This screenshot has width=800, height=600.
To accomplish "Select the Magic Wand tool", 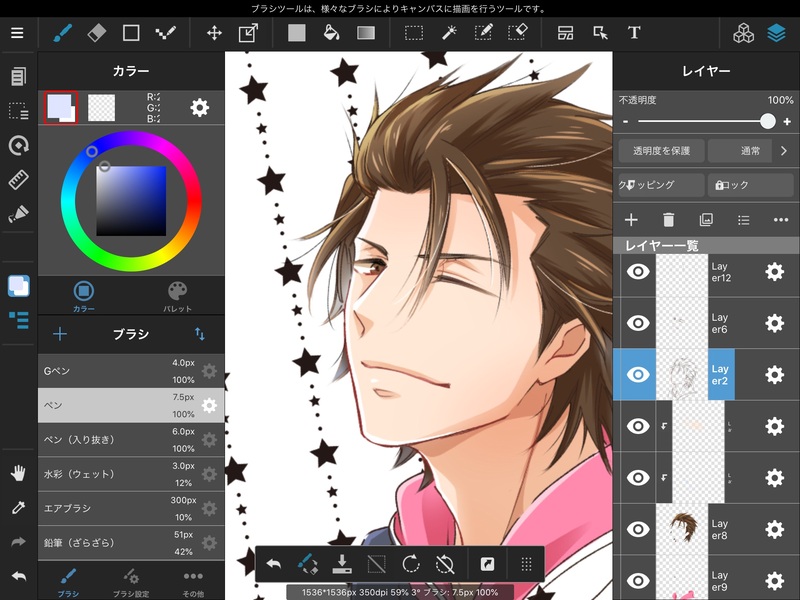I will click(x=448, y=33).
